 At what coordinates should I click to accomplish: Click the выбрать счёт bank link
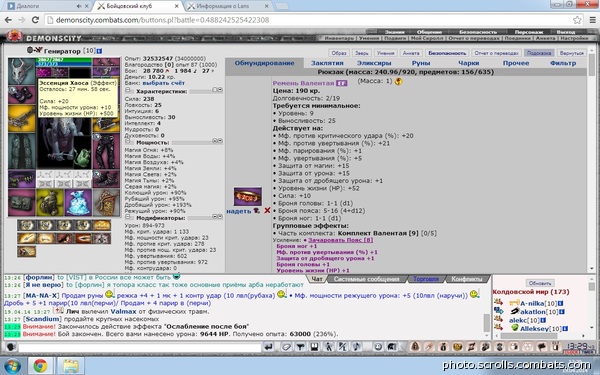(x=163, y=83)
